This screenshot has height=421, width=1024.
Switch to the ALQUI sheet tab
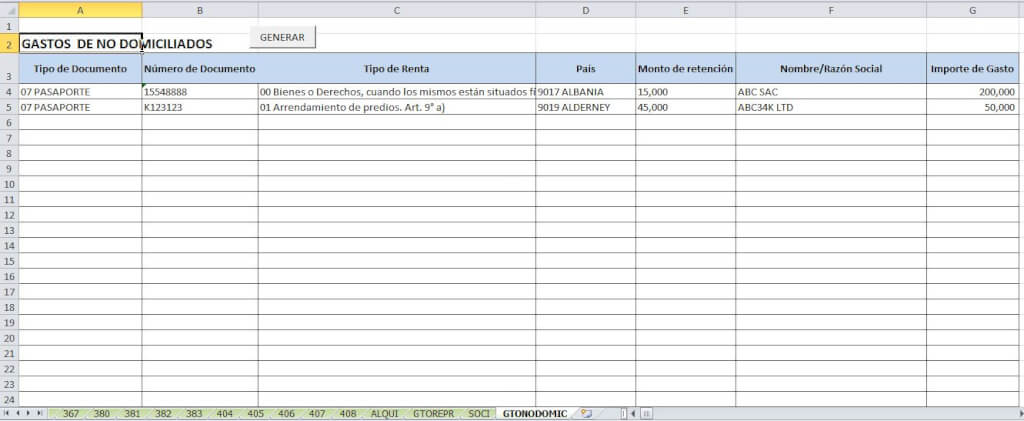coord(384,413)
